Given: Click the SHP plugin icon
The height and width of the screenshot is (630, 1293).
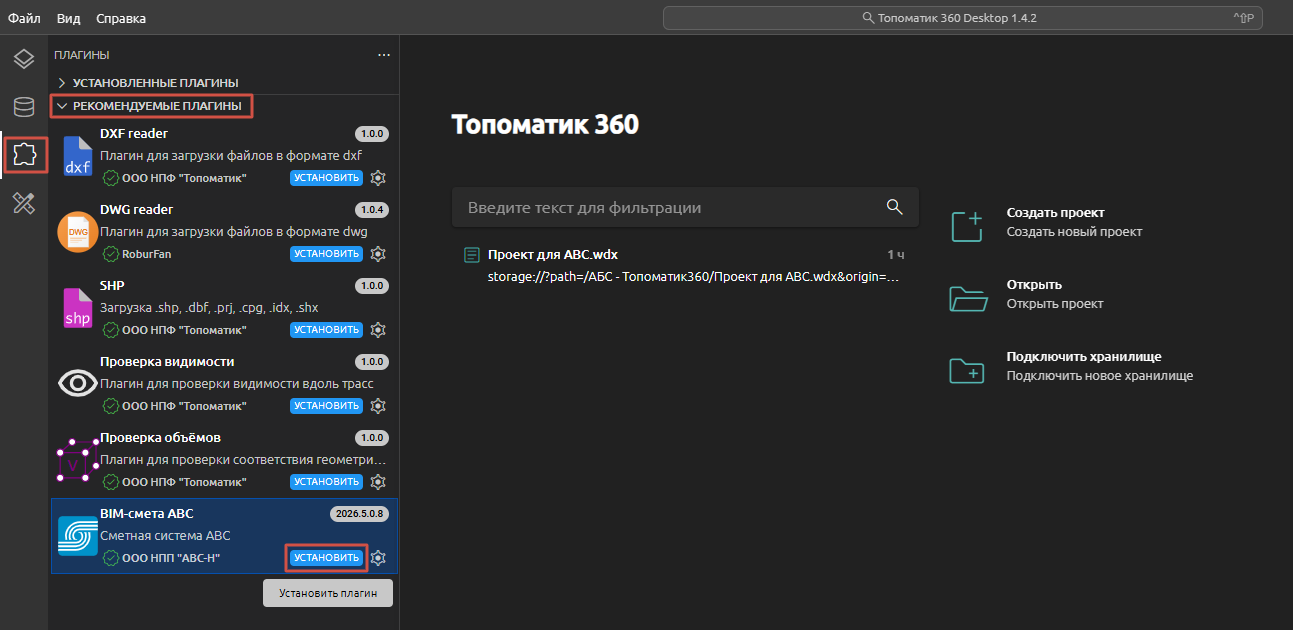Looking at the screenshot, I should [x=77, y=308].
